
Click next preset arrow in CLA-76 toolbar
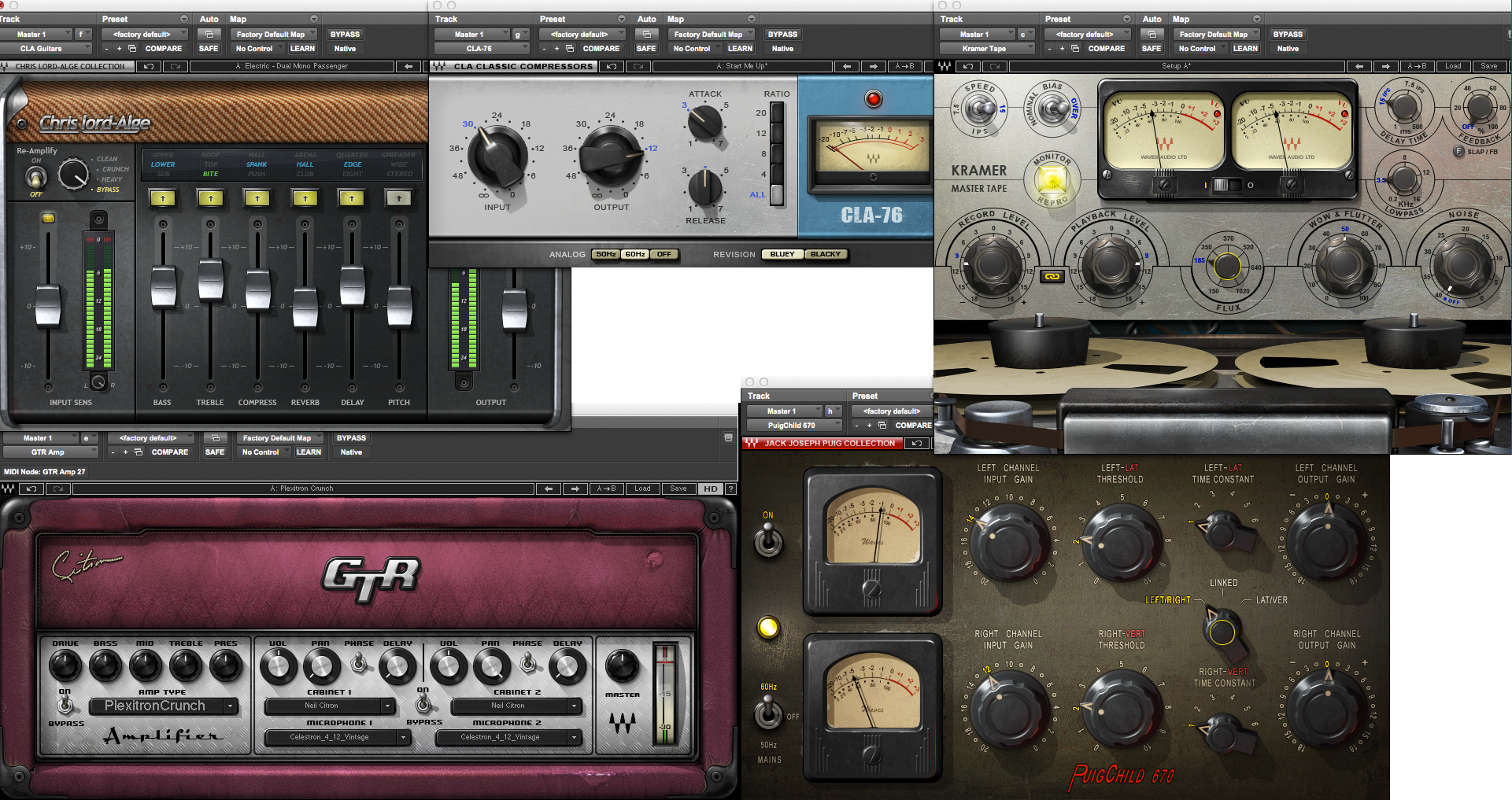[873, 66]
